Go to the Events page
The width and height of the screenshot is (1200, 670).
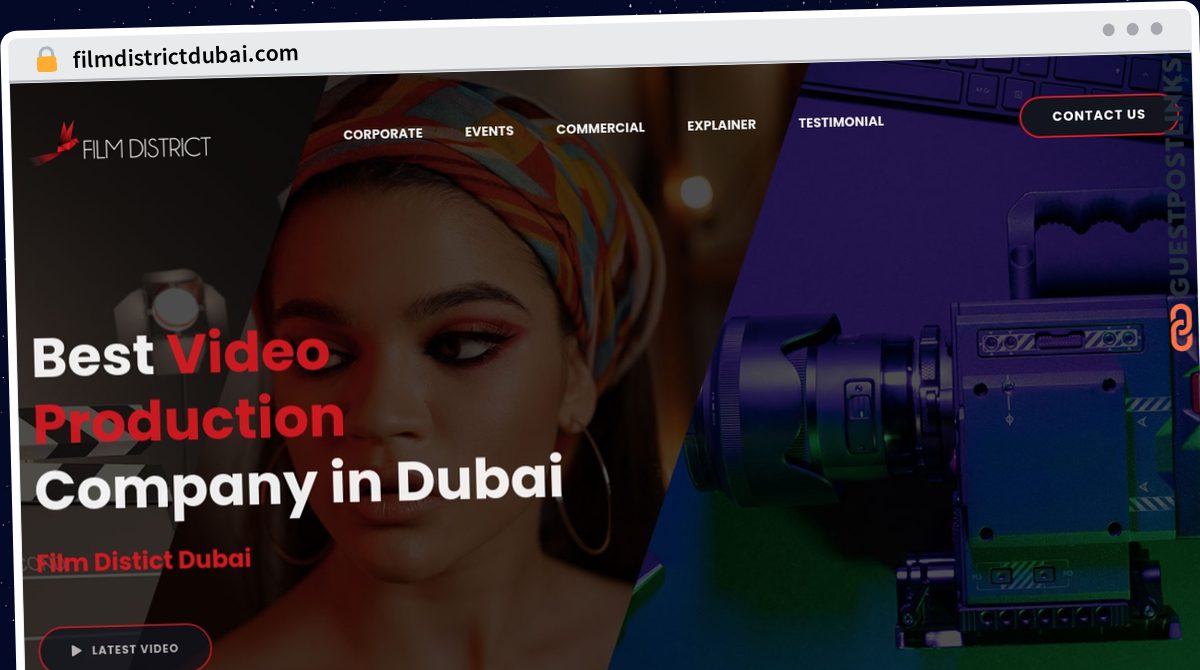(x=489, y=131)
